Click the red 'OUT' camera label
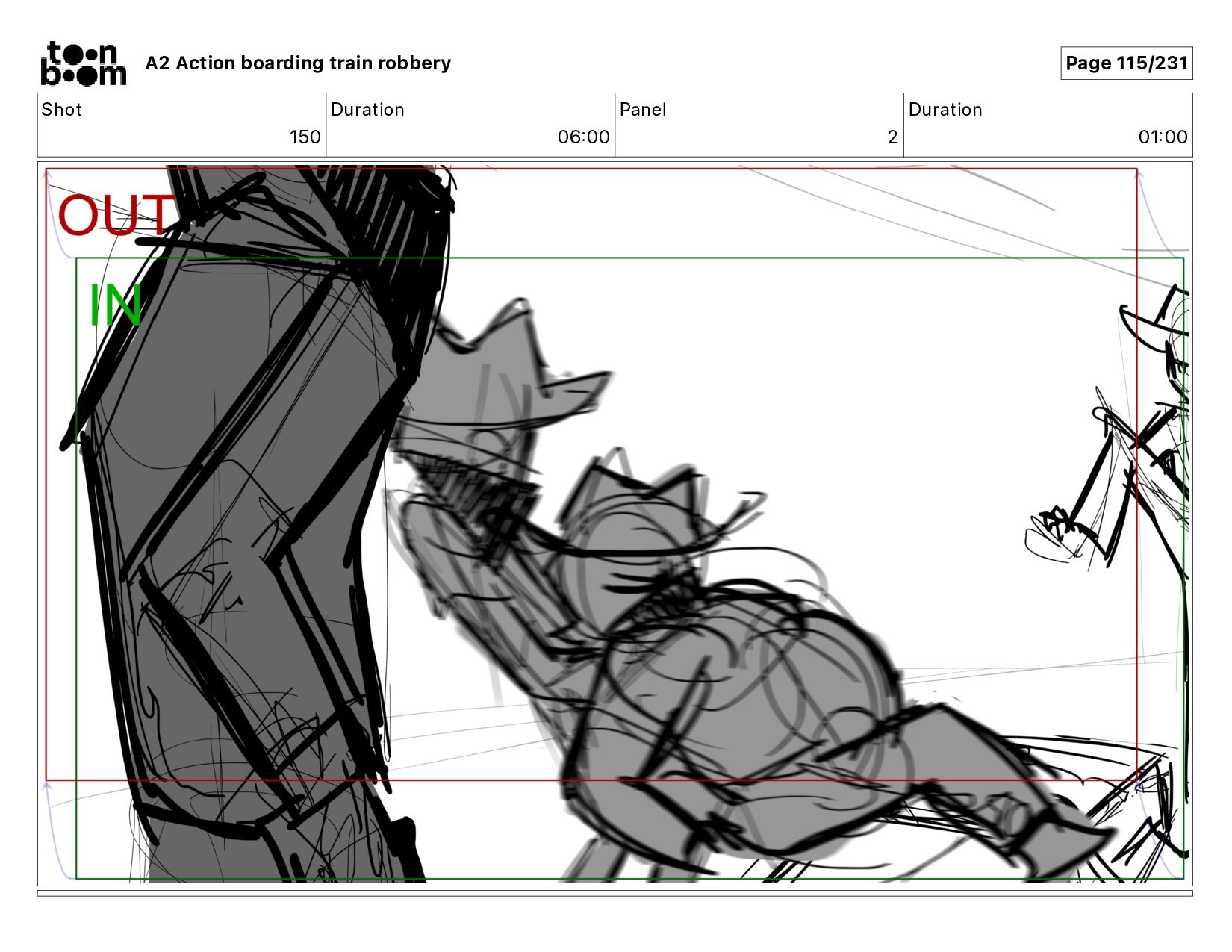1232x952 pixels. (x=115, y=216)
